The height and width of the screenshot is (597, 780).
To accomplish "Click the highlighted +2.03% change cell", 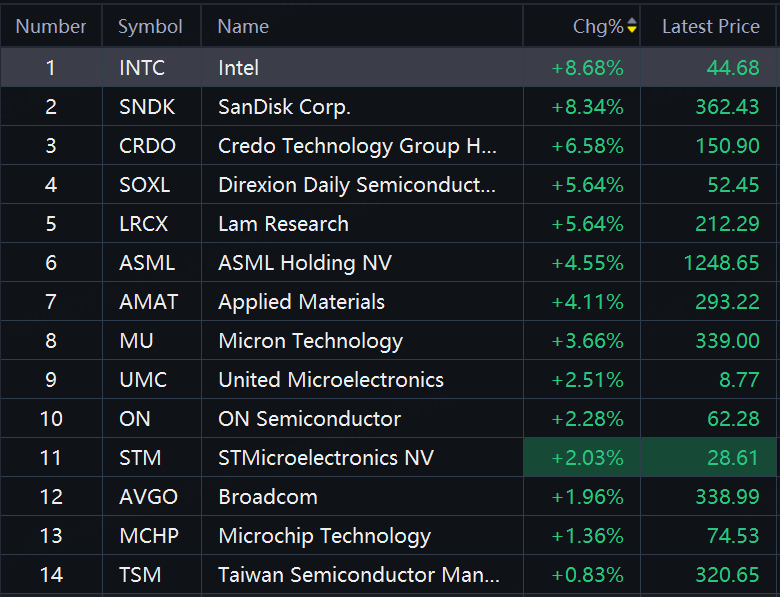I will (x=587, y=458).
